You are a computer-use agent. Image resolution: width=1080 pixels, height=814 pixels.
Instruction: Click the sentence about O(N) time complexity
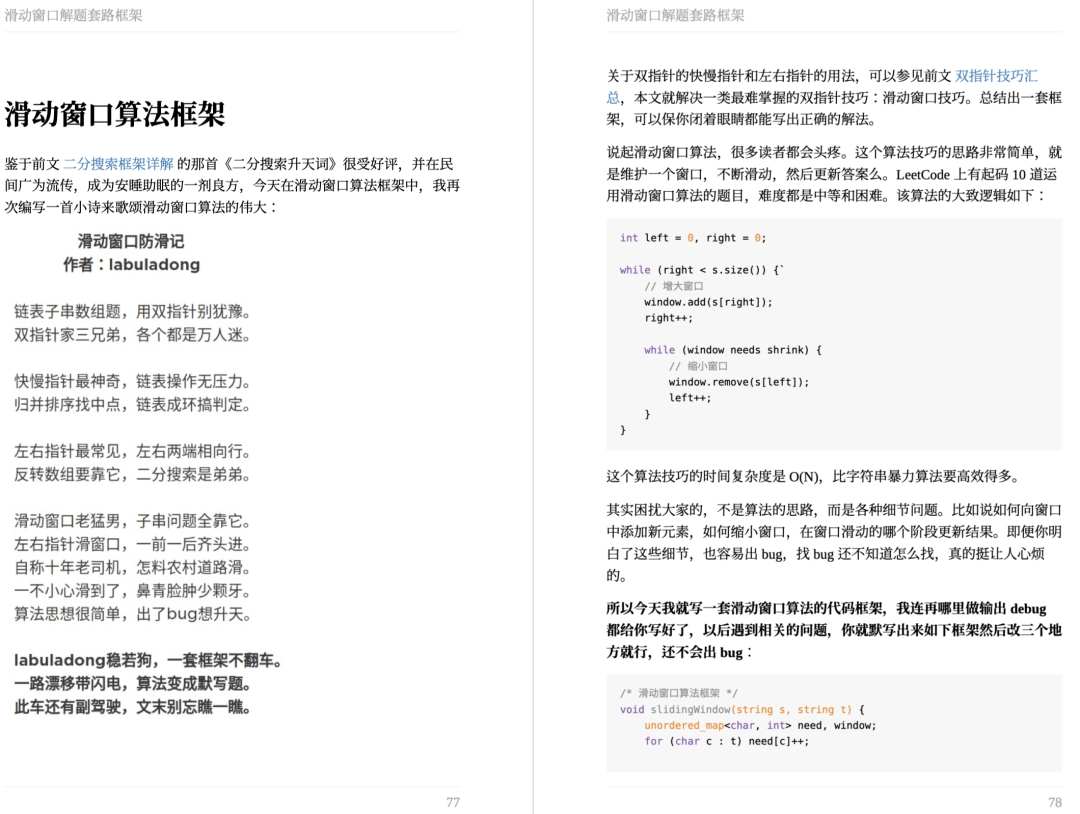pos(814,477)
